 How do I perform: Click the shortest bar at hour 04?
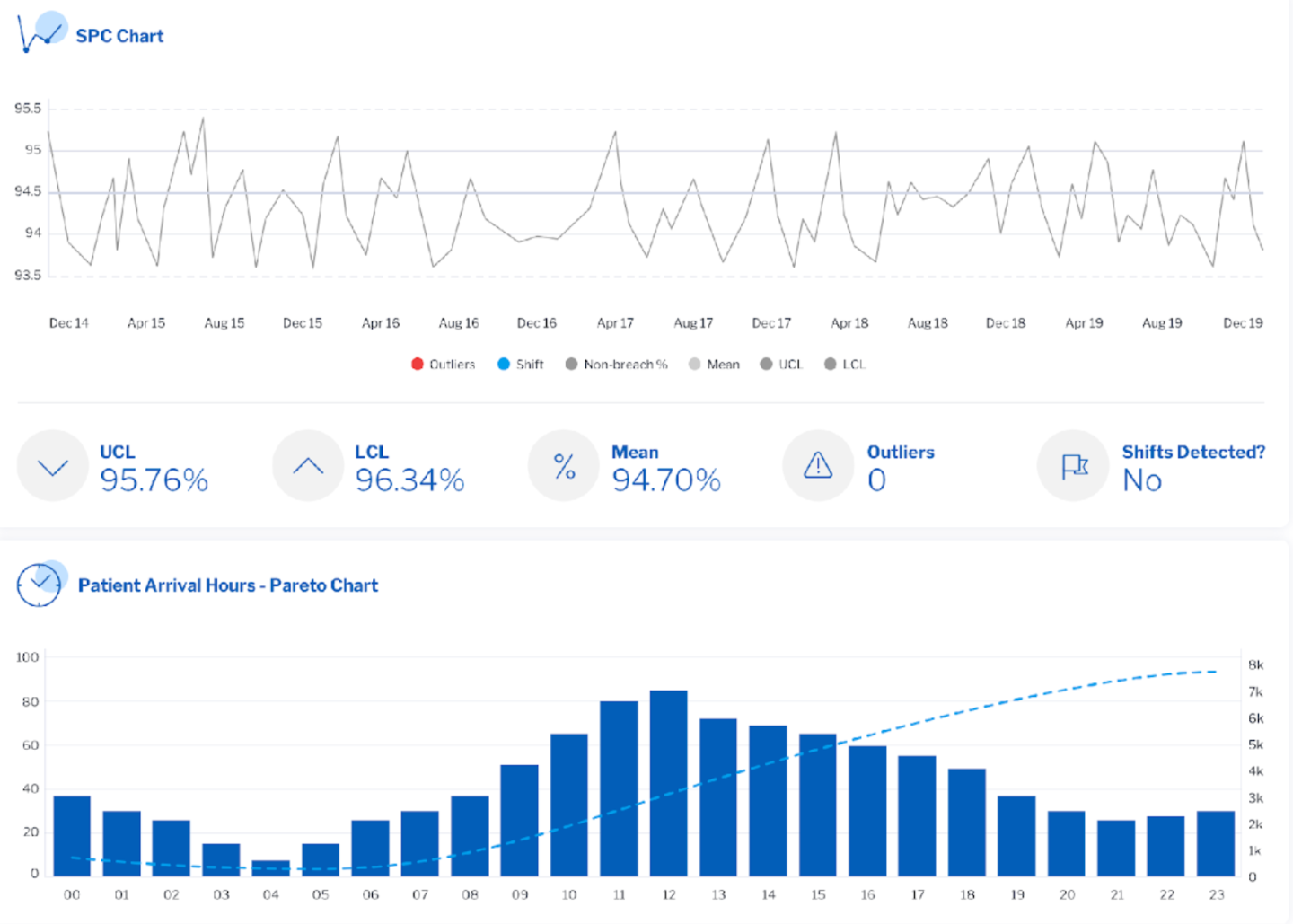(x=271, y=868)
